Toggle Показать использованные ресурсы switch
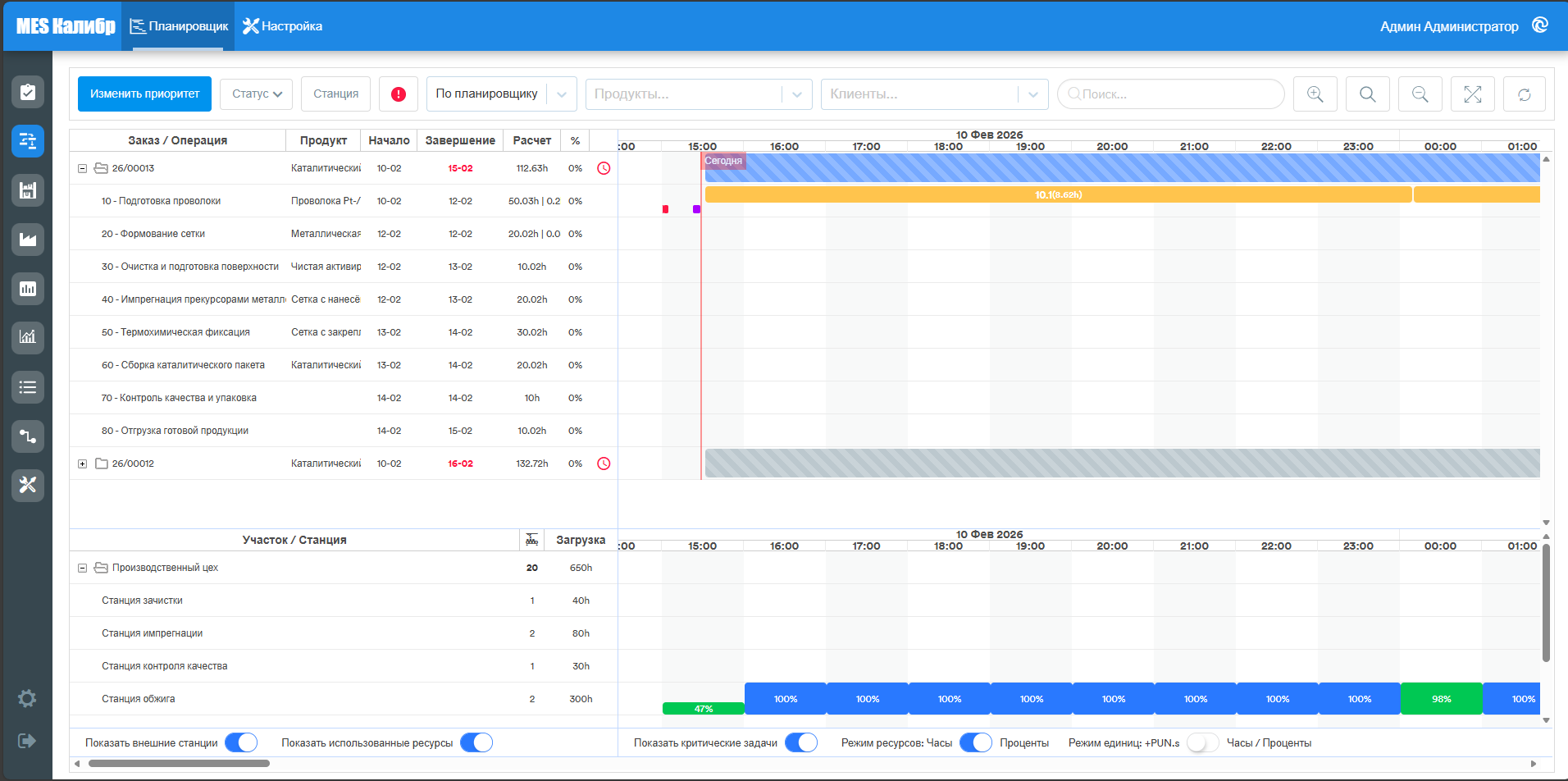Image resolution: width=1568 pixels, height=781 pixels. 476,742
